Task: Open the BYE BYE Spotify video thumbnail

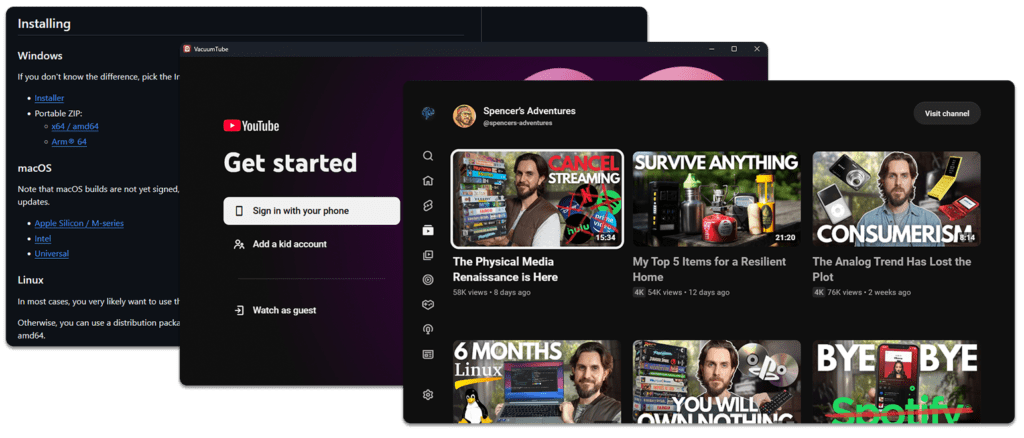Action: click(897, 381)
